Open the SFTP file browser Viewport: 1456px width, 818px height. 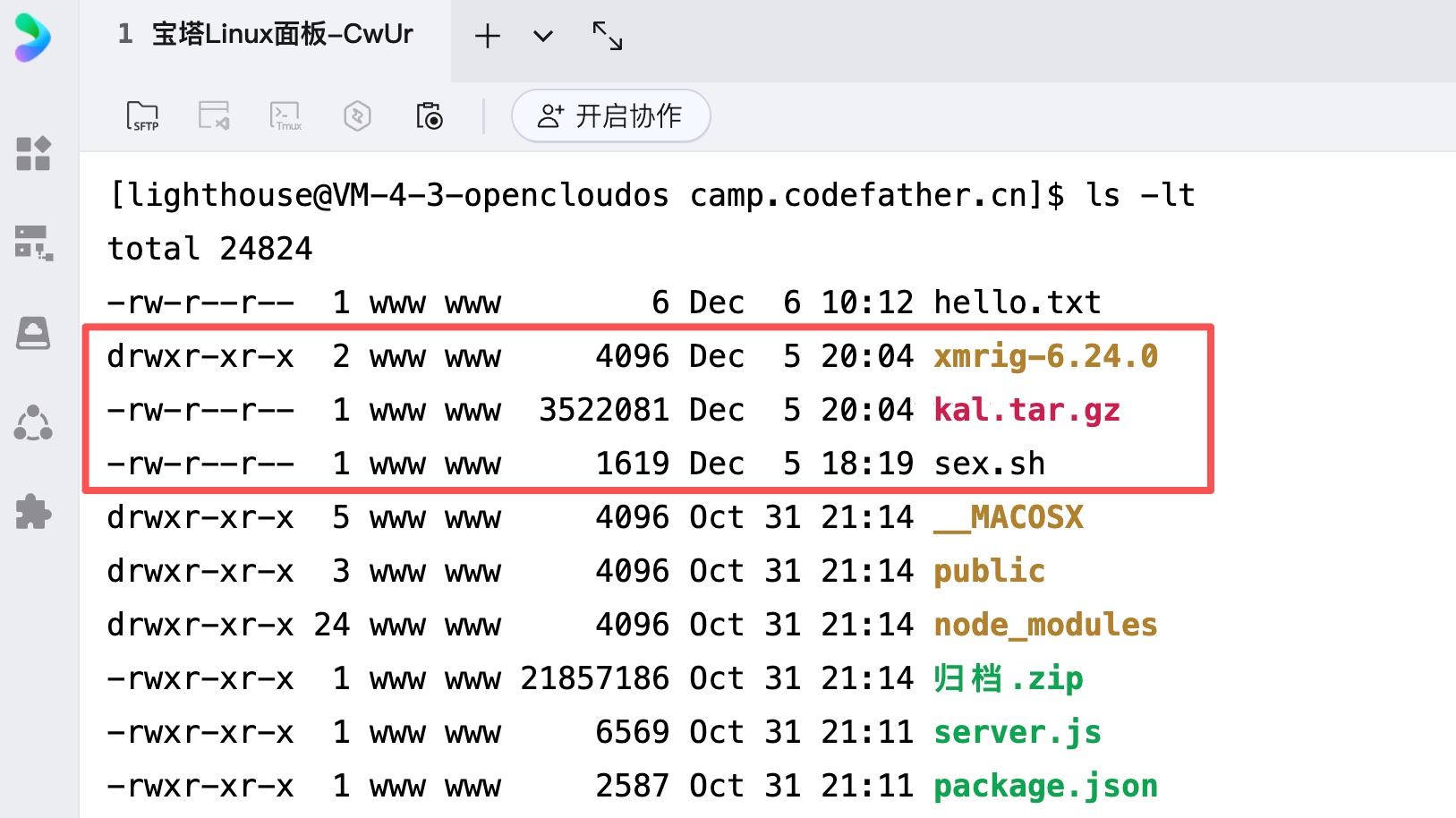[x=142, y=116]
